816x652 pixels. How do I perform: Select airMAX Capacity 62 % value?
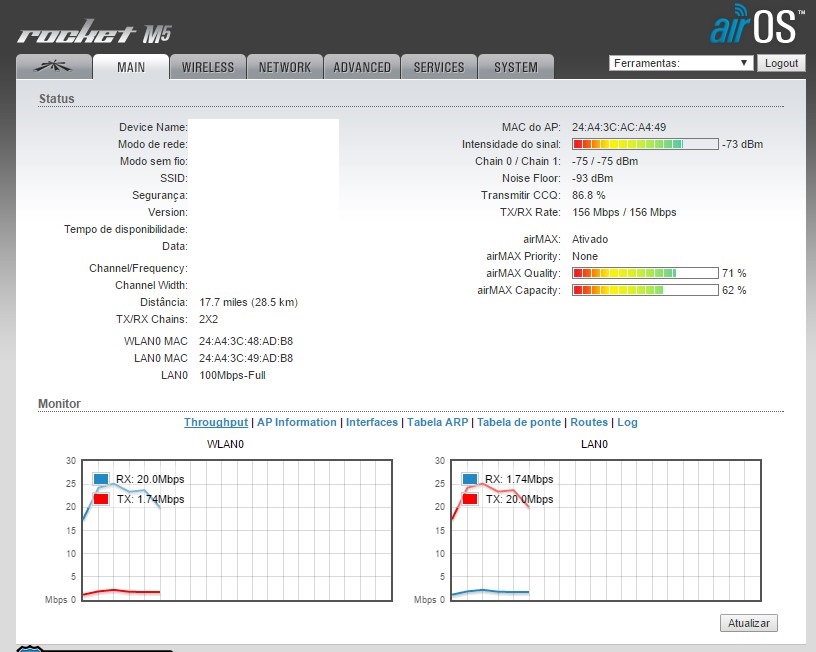[x=734, y=290]
